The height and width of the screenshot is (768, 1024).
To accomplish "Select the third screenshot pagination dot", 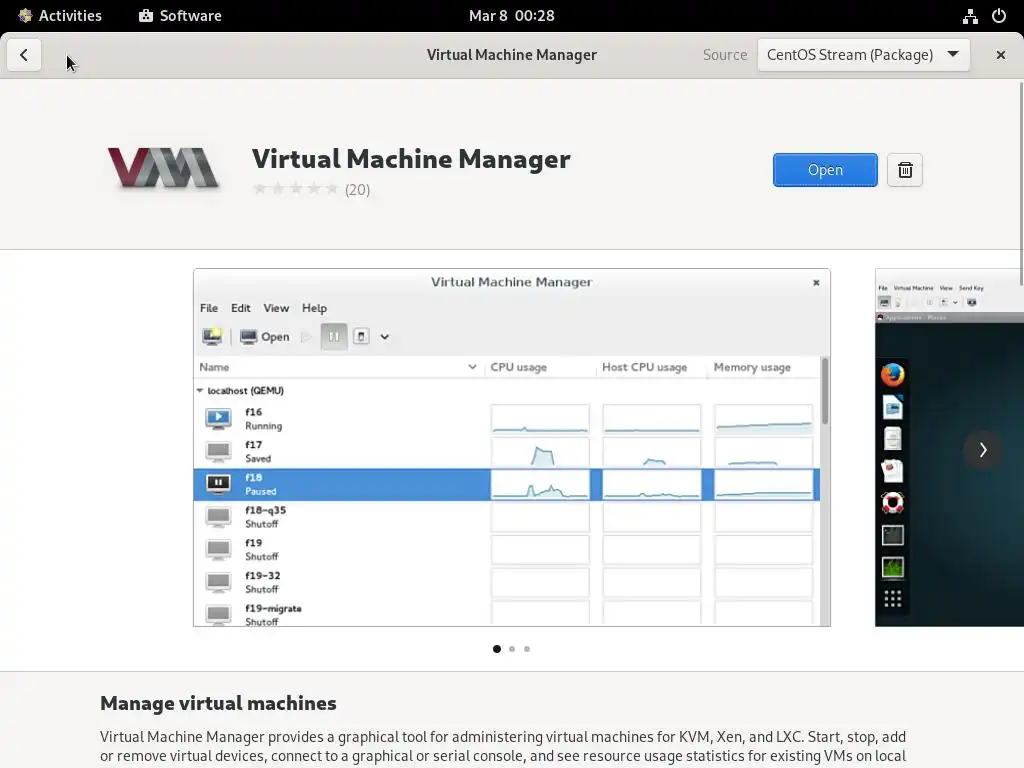I will click(527, 648).
